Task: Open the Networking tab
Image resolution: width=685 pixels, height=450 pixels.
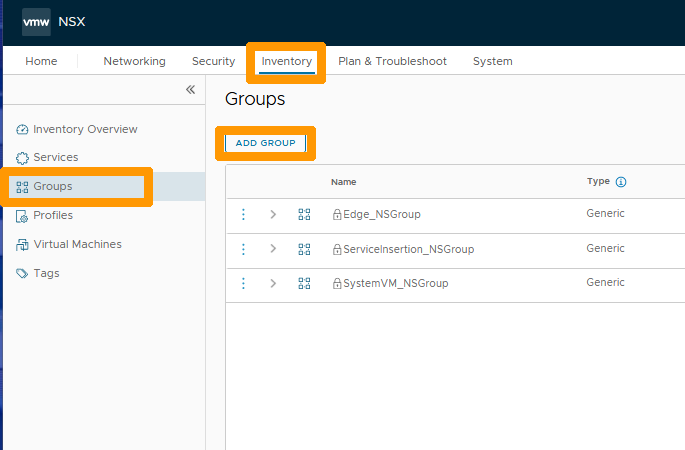Action: pos(135,61)
